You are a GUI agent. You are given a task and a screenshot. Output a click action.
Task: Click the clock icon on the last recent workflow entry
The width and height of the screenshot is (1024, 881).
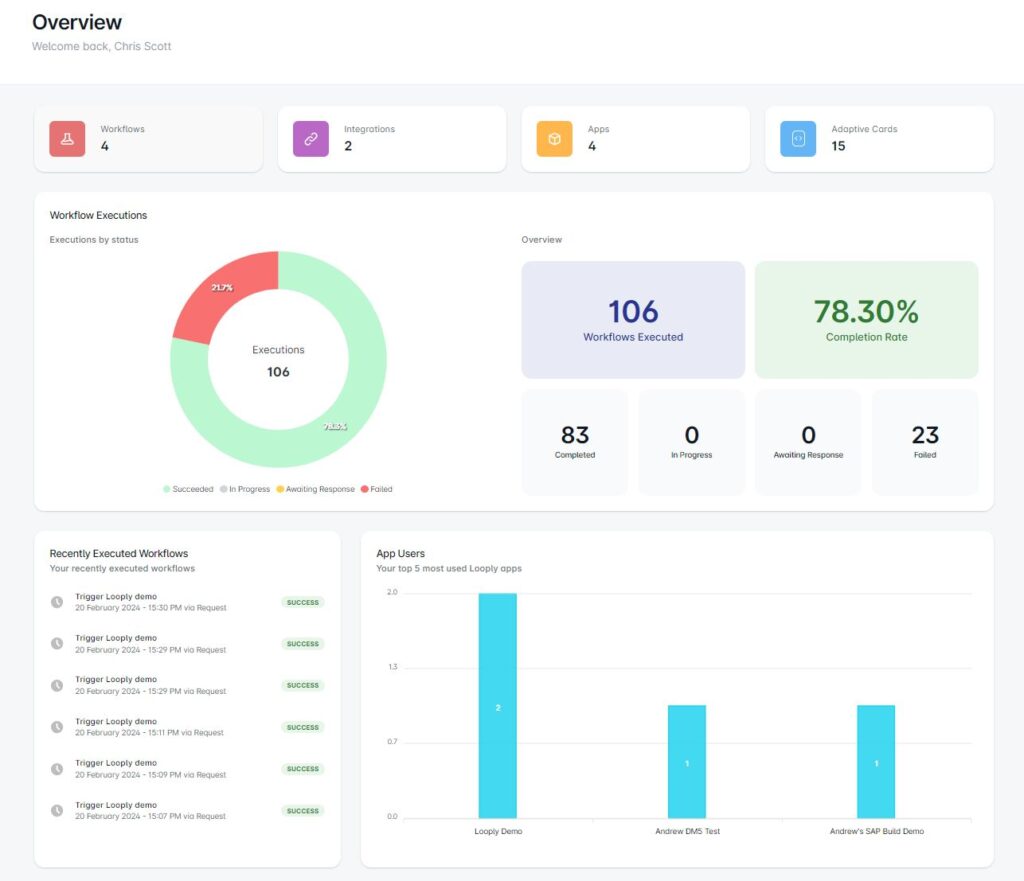(56, 809)
